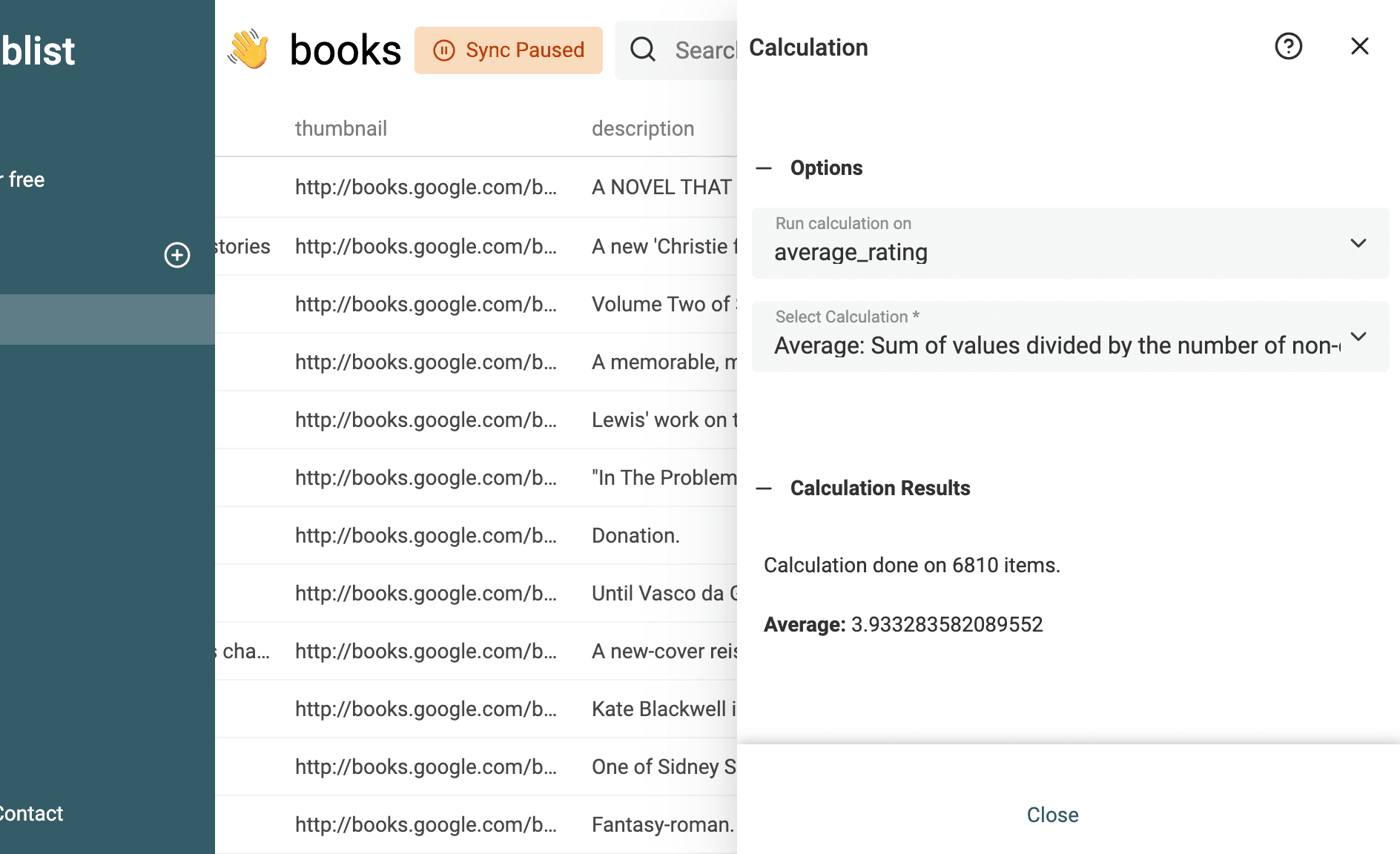1400x854 pixels.
Task: Click the plus circle icon in sidebar
Action: (177, 255)
